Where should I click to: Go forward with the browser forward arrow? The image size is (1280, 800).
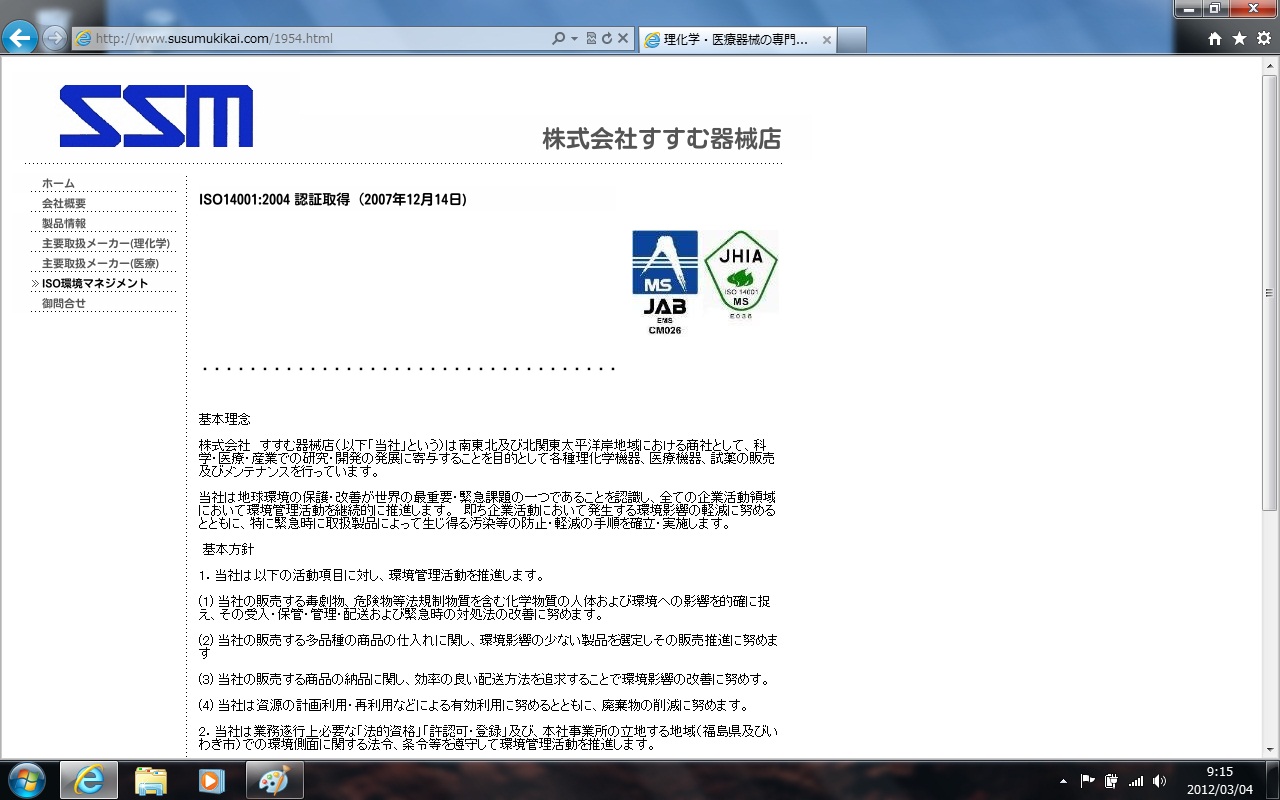tap(54, 38)
